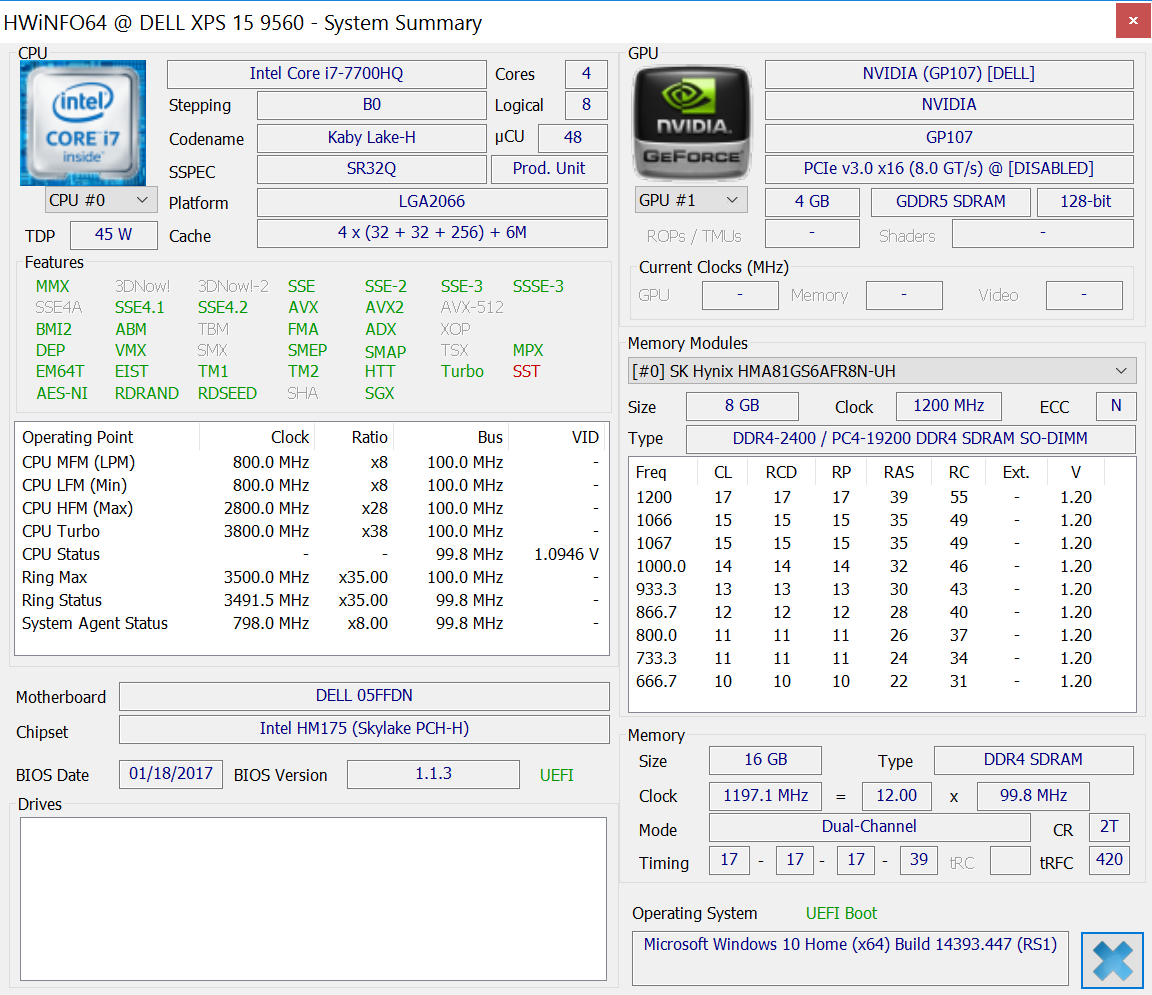Select the Platform value LGA2066
The width and height of the screenshot is (1152, 995).
click(x=432, y=201)
